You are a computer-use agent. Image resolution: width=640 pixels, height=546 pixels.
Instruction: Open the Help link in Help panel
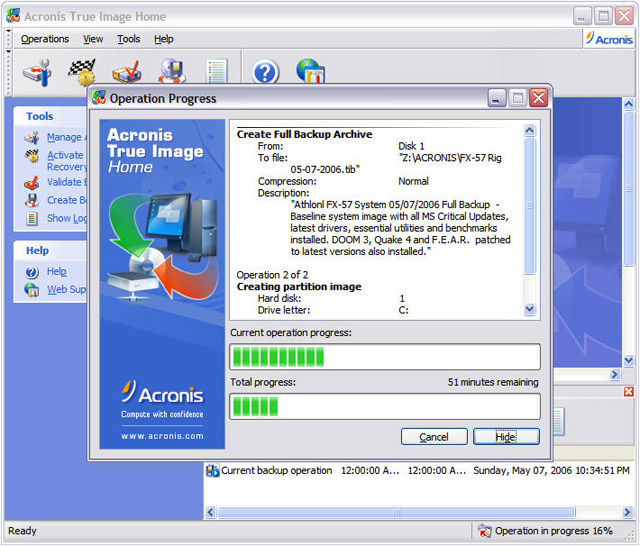56,271
